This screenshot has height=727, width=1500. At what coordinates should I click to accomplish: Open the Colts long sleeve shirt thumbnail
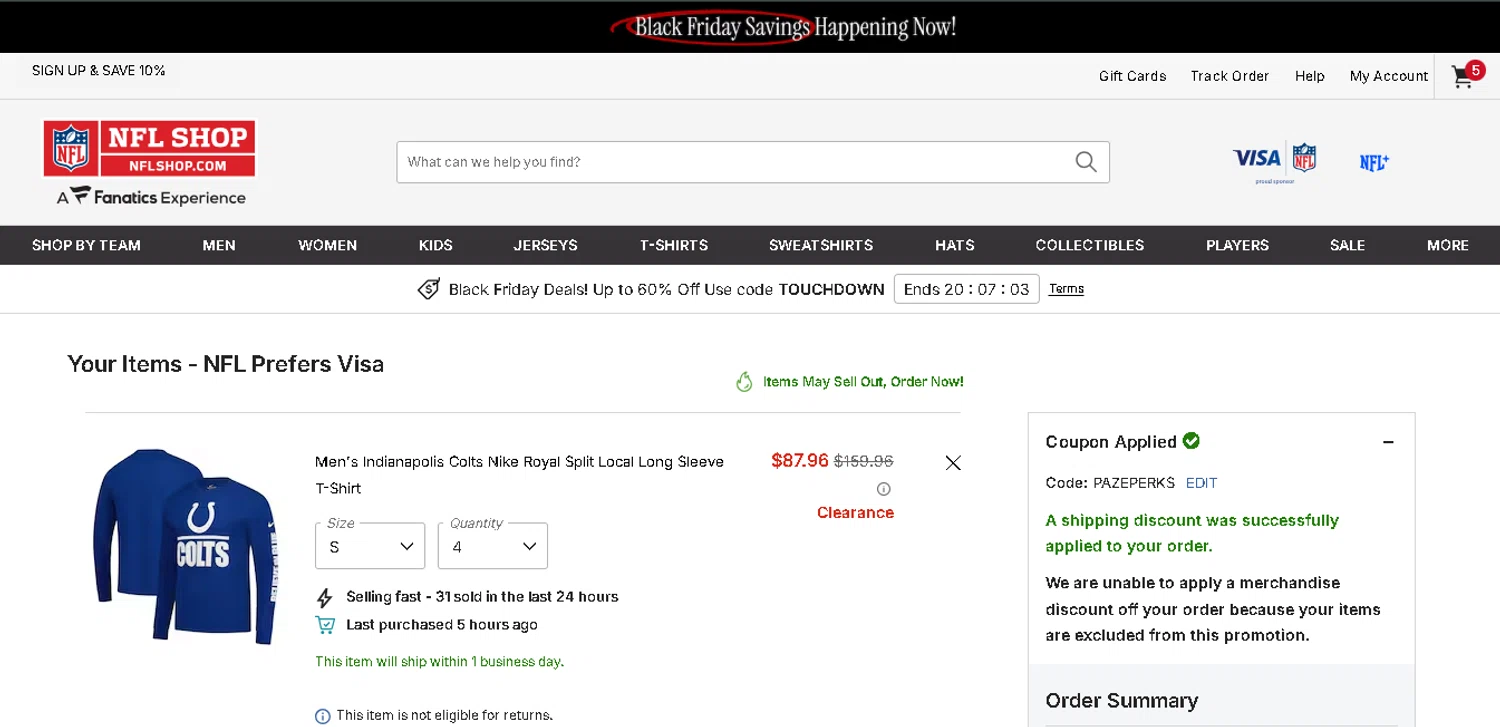(x=184, y=546)
